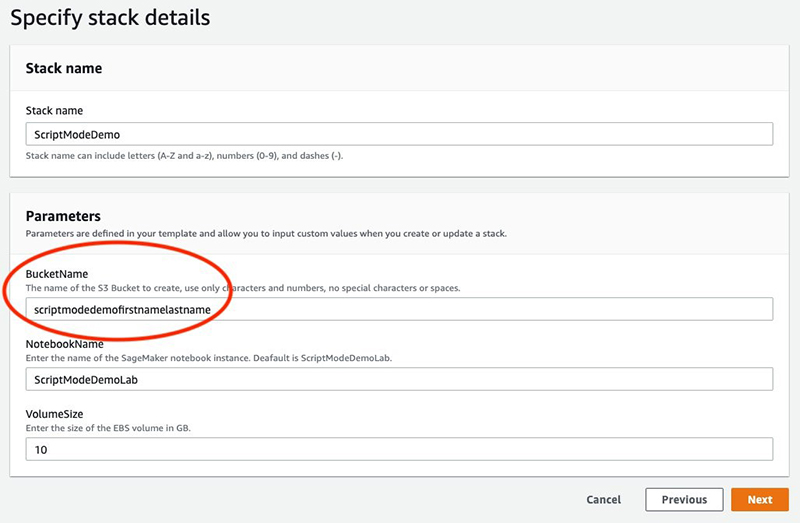Click the EBS volume size description
The width and height of the screenshot is (800, 523).
point(108,428)
